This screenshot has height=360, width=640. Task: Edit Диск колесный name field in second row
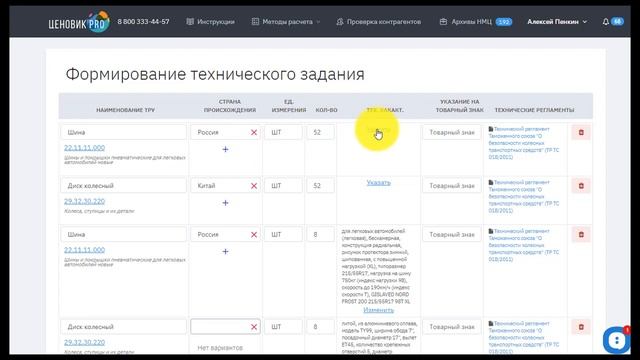[124, 186]
